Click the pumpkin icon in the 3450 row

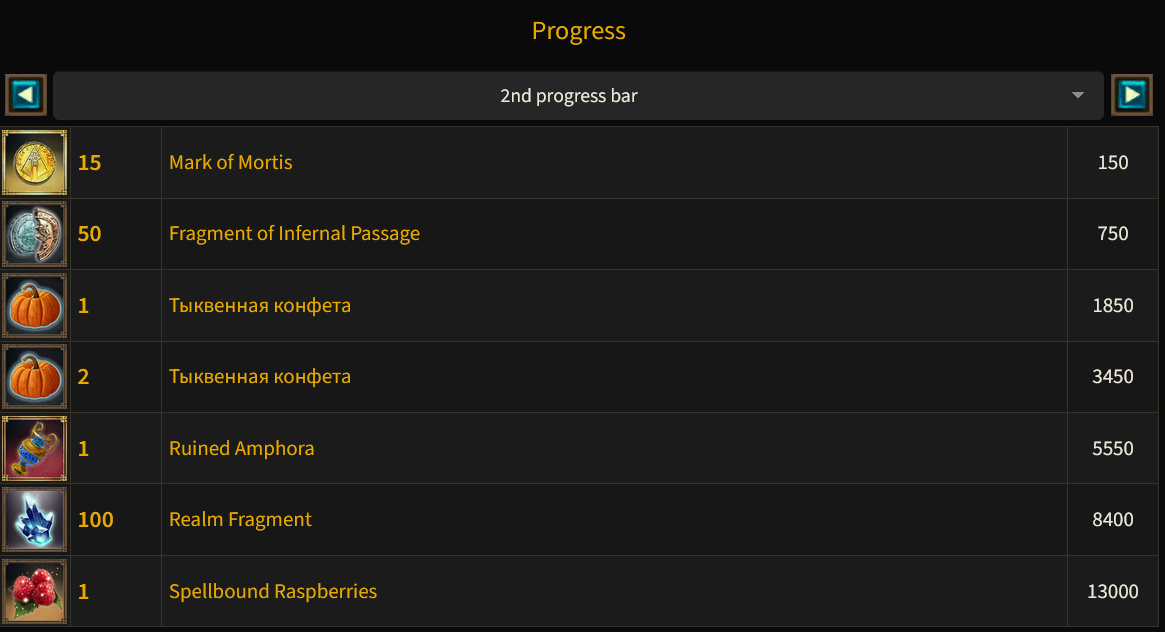tap(35, 377)
